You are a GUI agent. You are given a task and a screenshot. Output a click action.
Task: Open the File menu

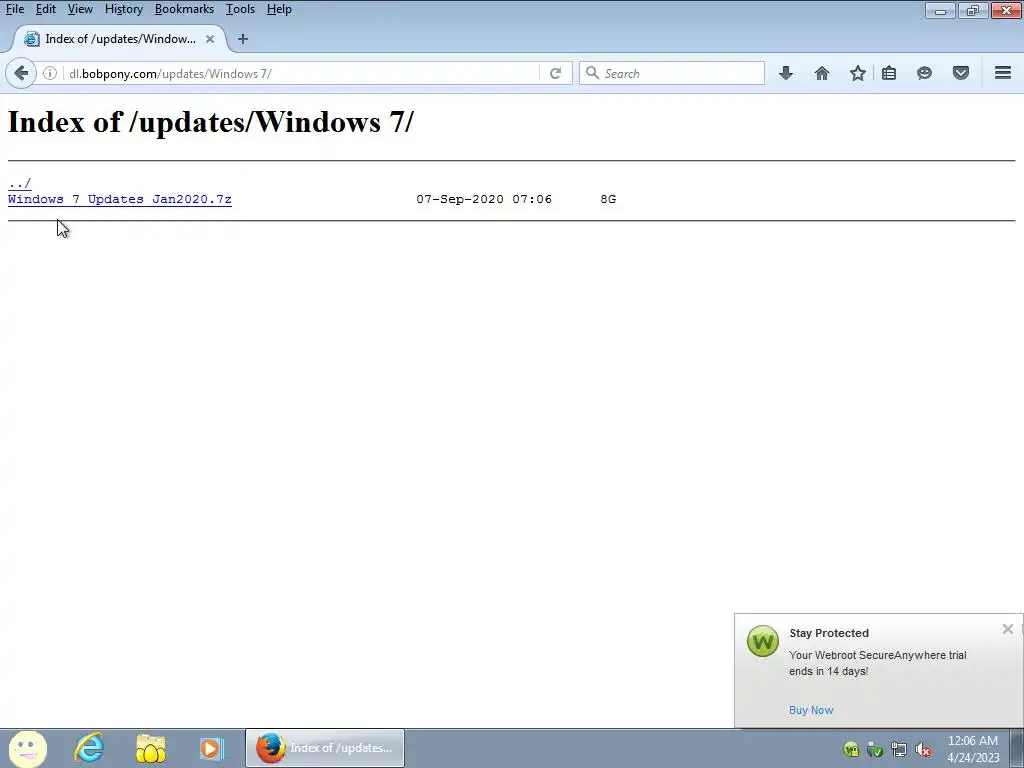15,9
